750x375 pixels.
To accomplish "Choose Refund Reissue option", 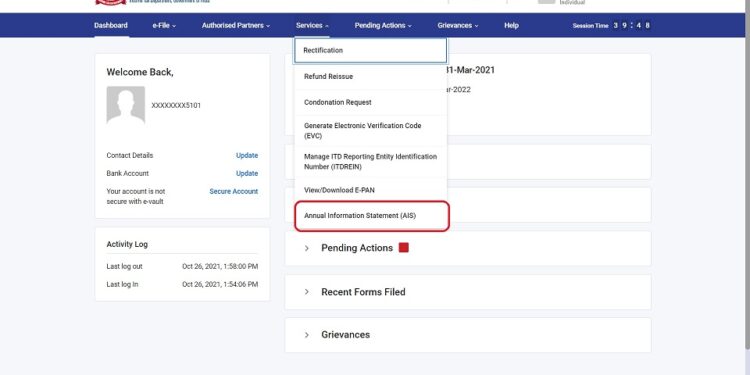I will pos(371,77).
